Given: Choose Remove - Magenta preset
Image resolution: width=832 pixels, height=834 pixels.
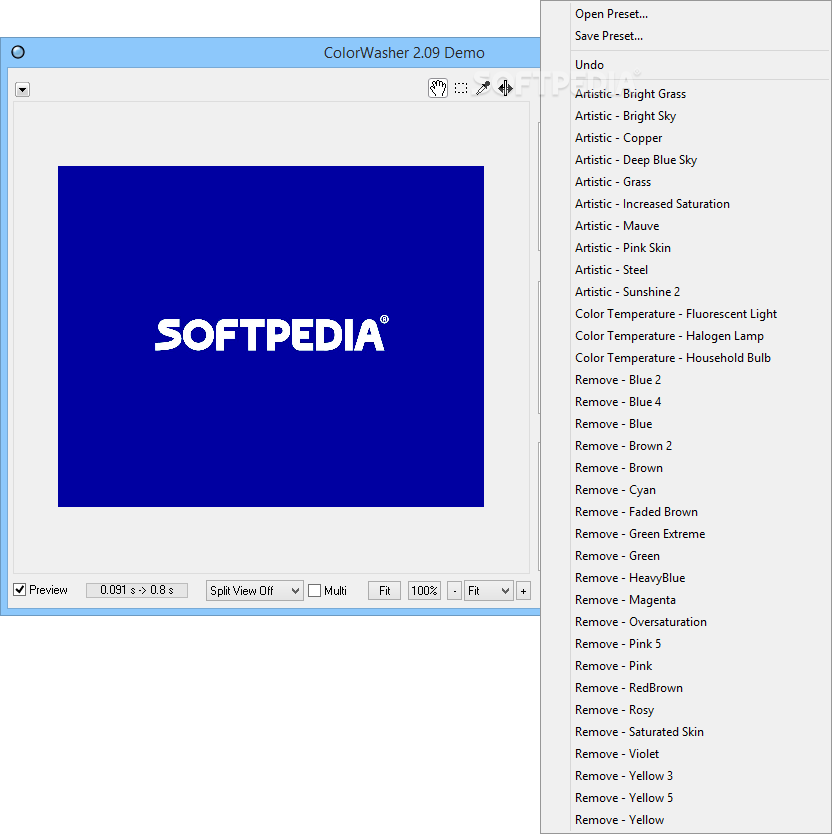Looking at the screenshot, I should (x=685, y=599).
